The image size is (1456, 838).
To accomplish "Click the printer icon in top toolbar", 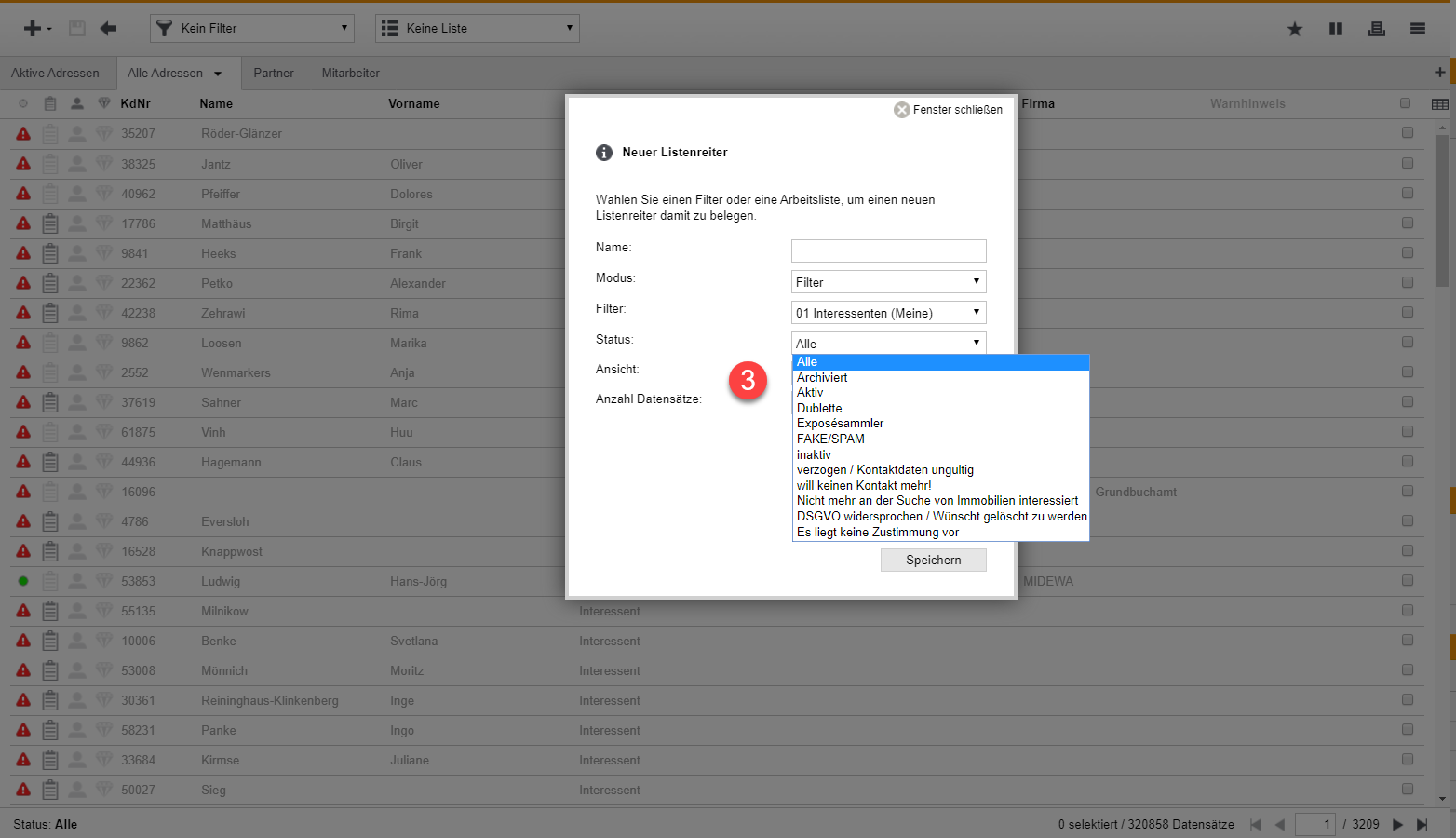I will pos(1376,29).
